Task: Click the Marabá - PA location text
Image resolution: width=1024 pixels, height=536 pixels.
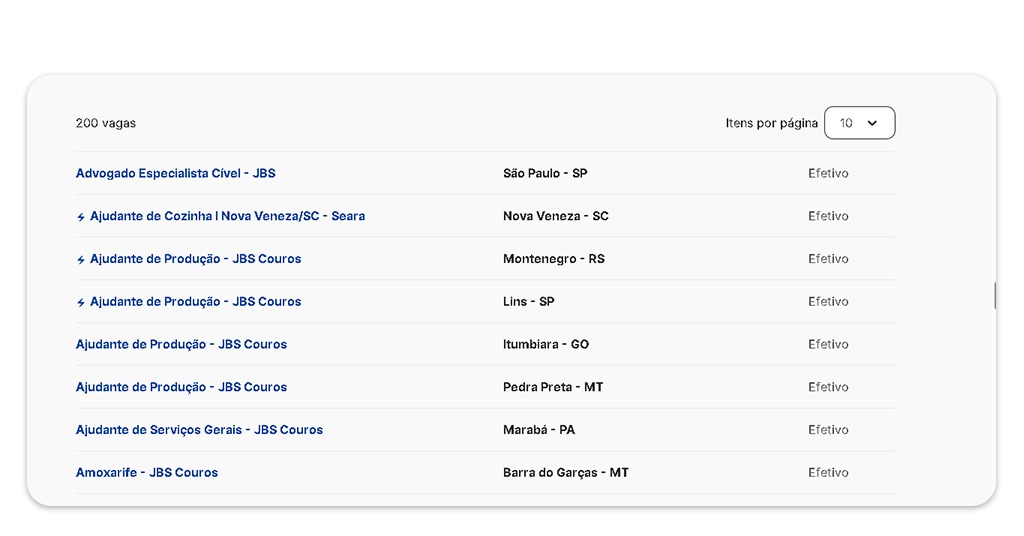Action: coord(539,430)
